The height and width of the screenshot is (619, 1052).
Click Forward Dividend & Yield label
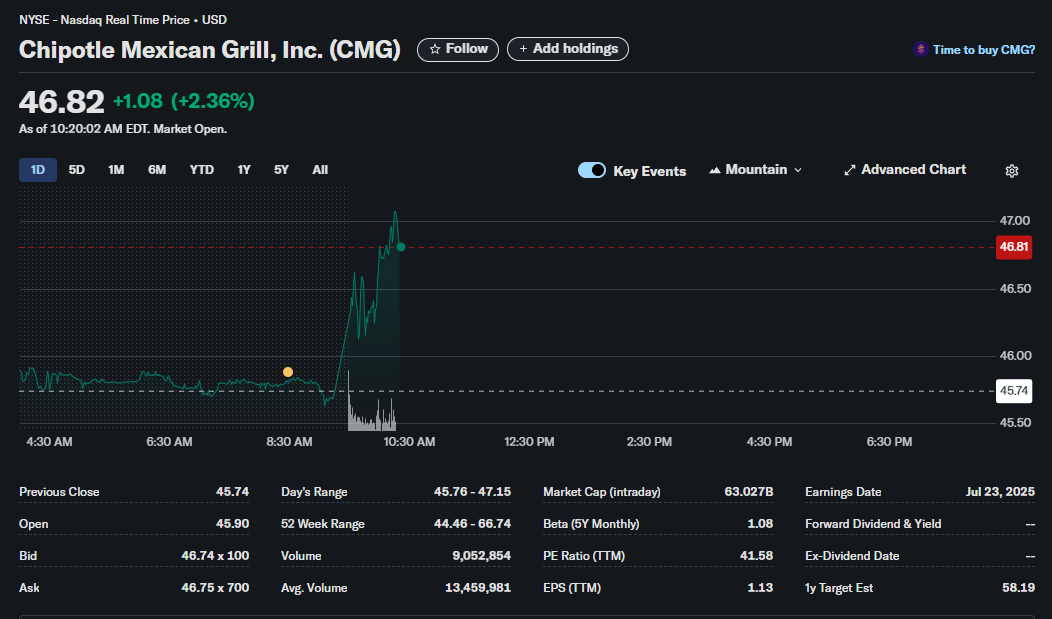tap(873, 524)
